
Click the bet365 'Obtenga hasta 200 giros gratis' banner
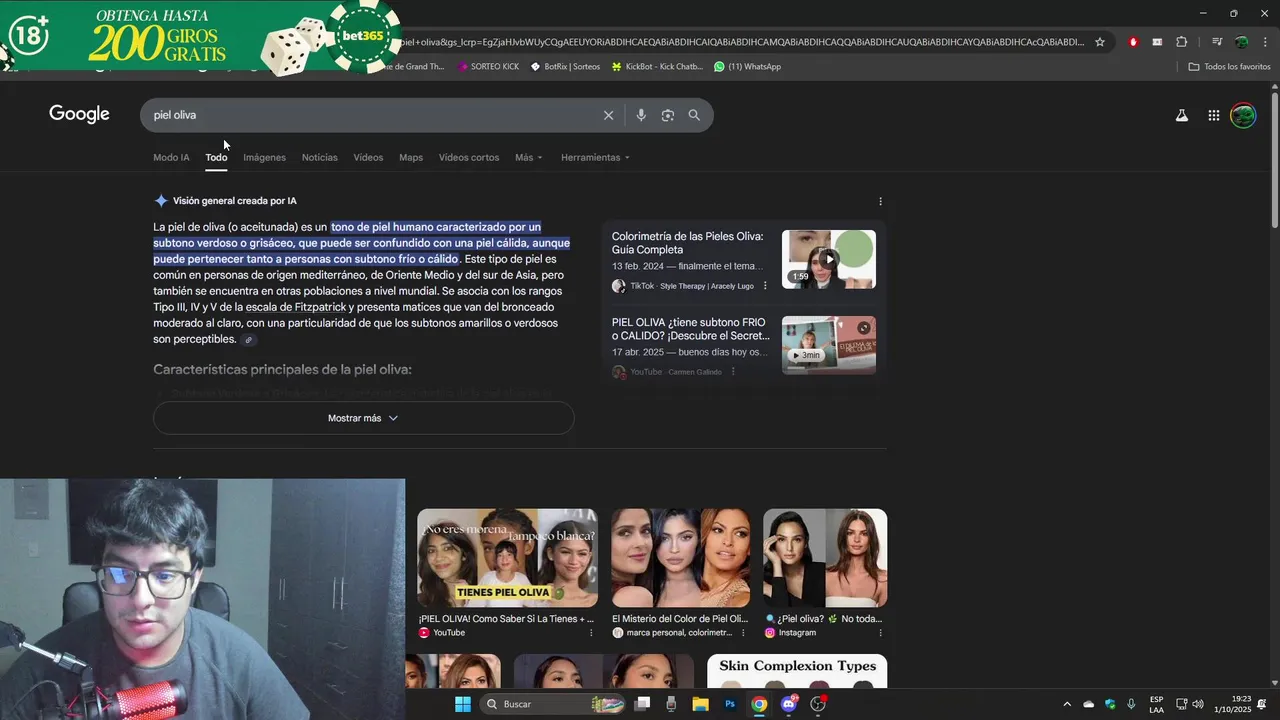(x=200, y=36)
